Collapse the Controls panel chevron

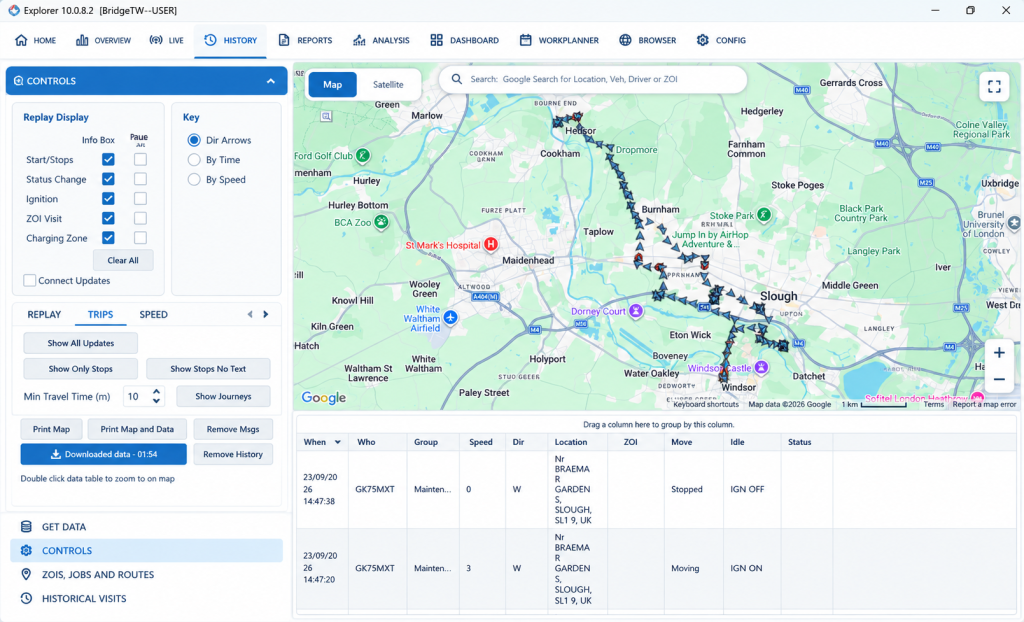(x=271, y=81)
